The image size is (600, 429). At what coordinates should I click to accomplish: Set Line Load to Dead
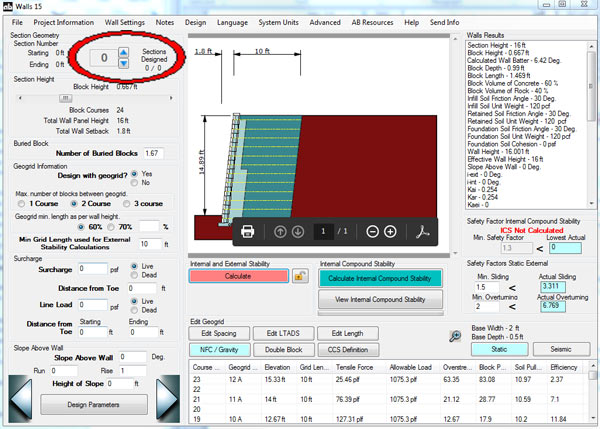(134, 310)
